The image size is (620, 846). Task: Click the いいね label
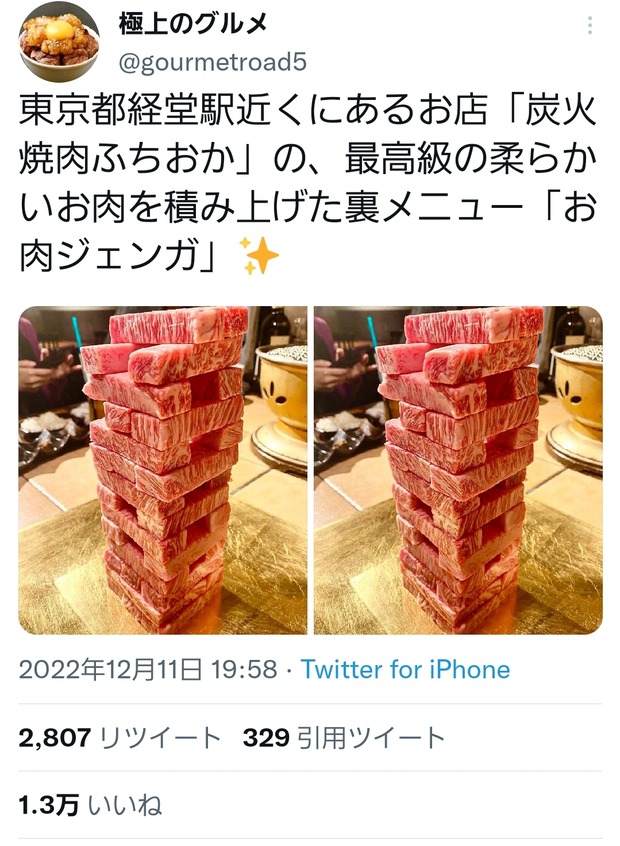[125, 806]
